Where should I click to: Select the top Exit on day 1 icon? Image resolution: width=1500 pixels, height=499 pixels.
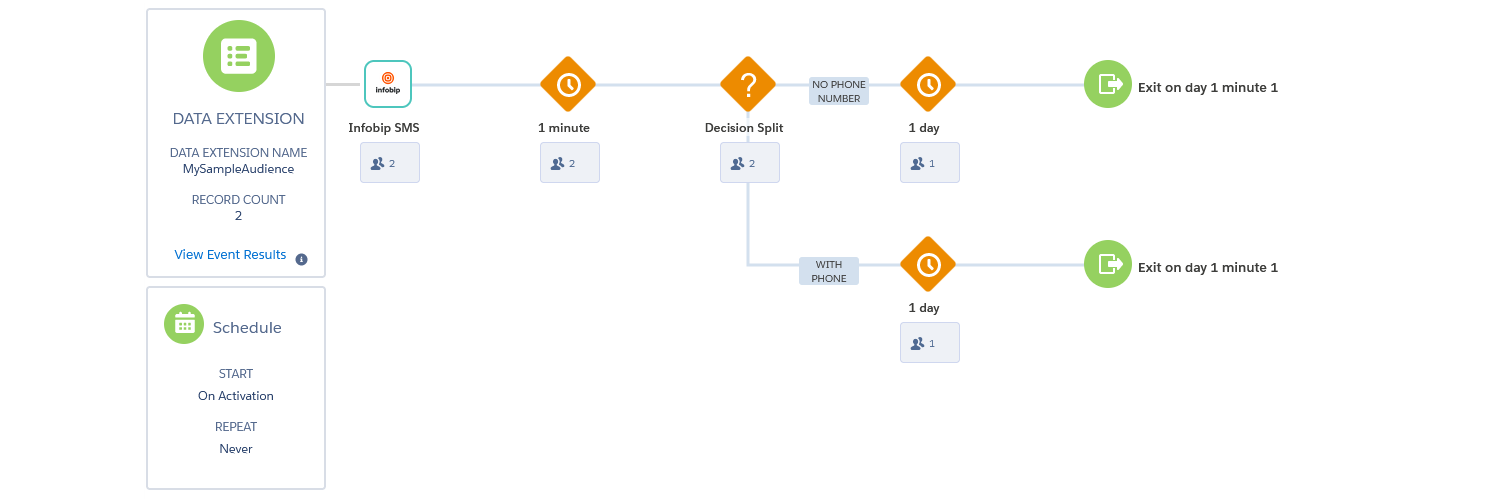pyautogui.click(x=1104, y=85)
